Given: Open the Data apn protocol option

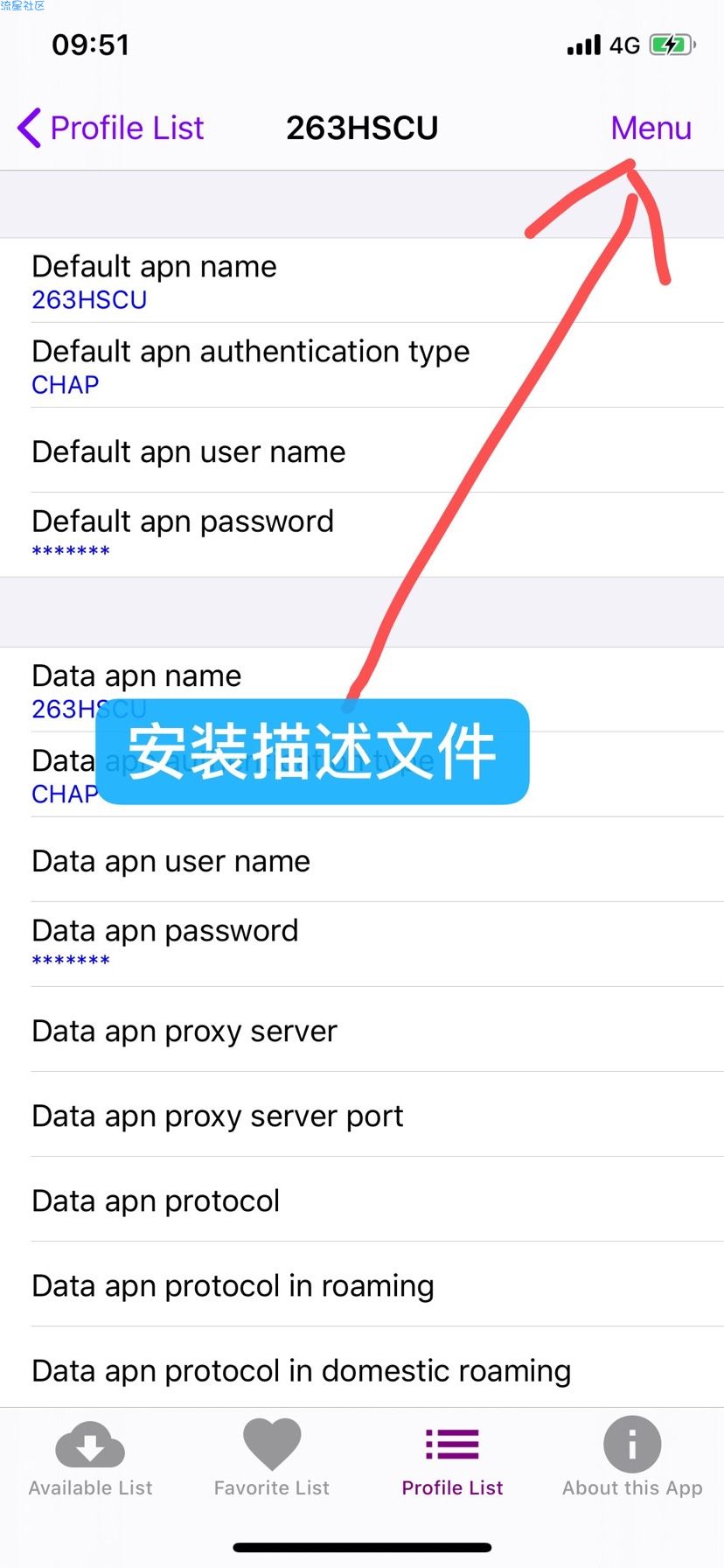Looking at the screenshot, I should (362, 1200).
